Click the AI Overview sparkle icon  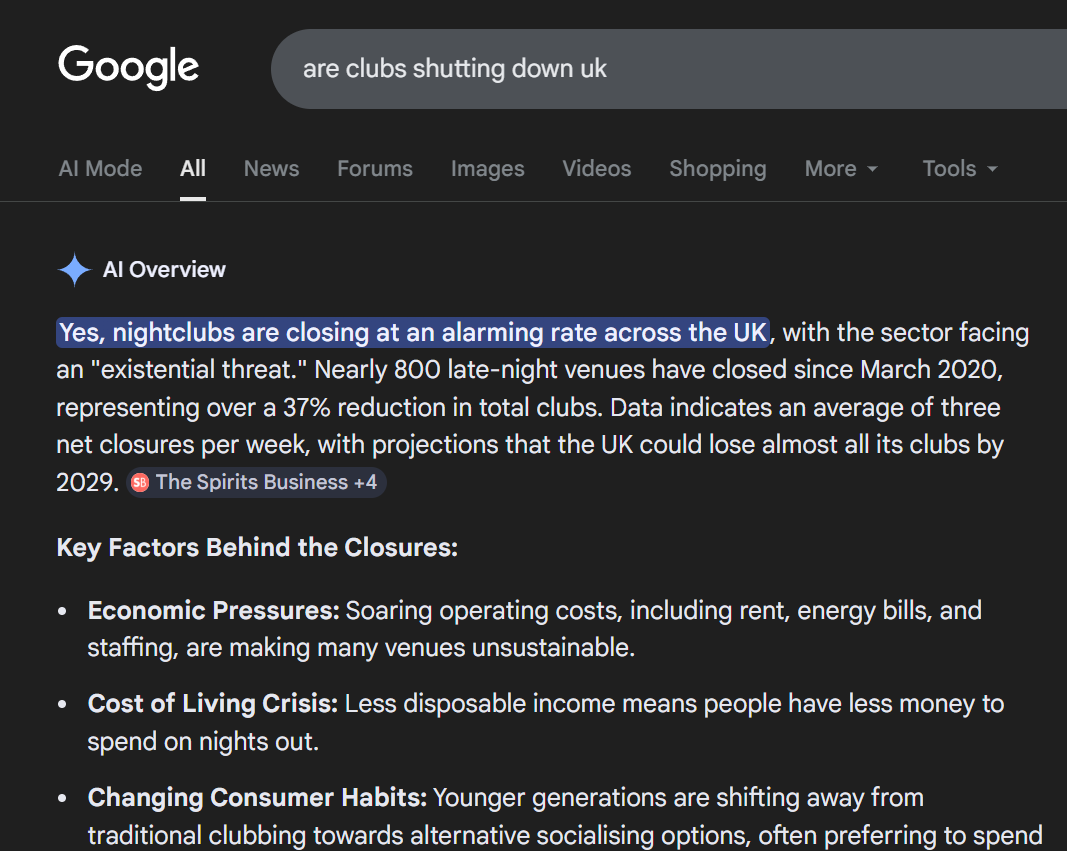click(x=75, y=270)
